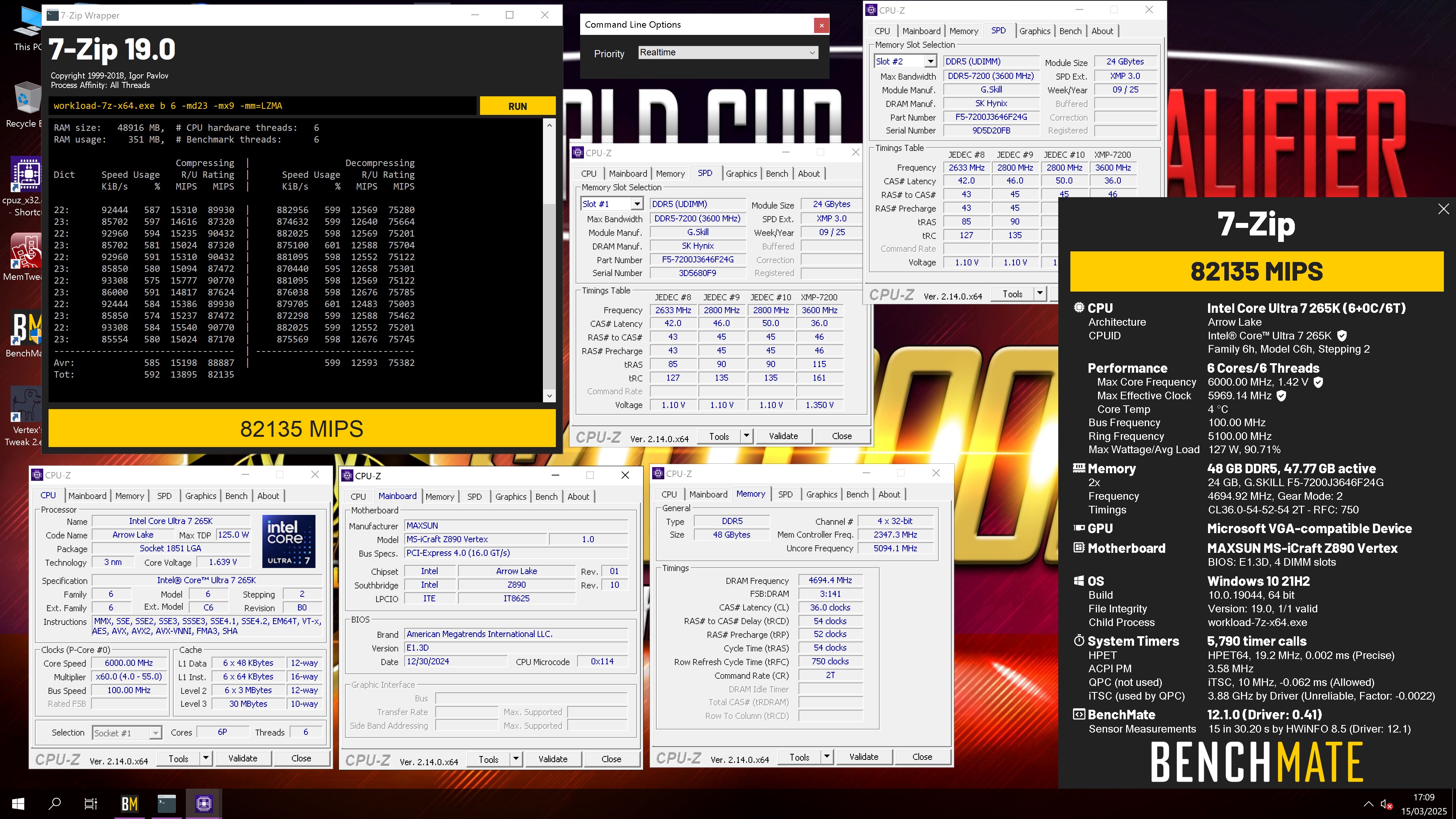This screenshot has width=1456, height=819.
Task: Click the Memory section icon in BenchMate
Action: 1078,468
